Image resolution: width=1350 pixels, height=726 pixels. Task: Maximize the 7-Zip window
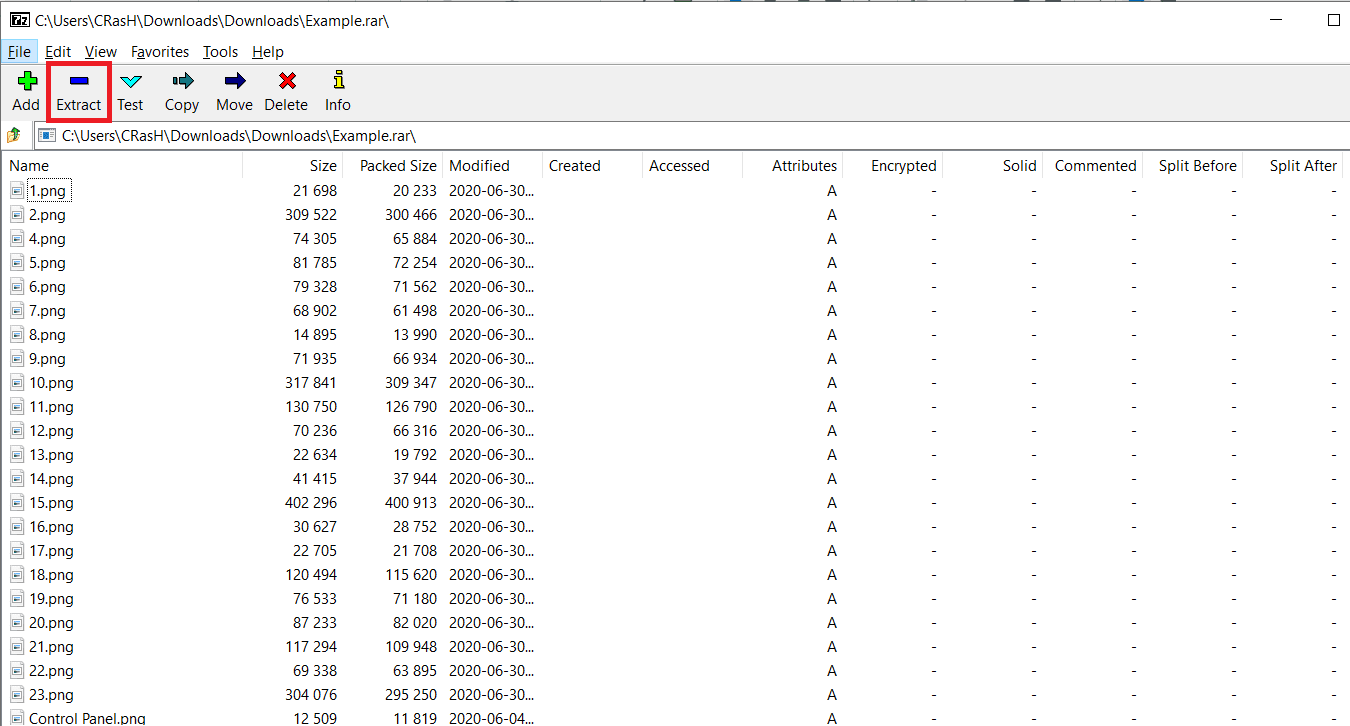click(x=1333, y=20)
